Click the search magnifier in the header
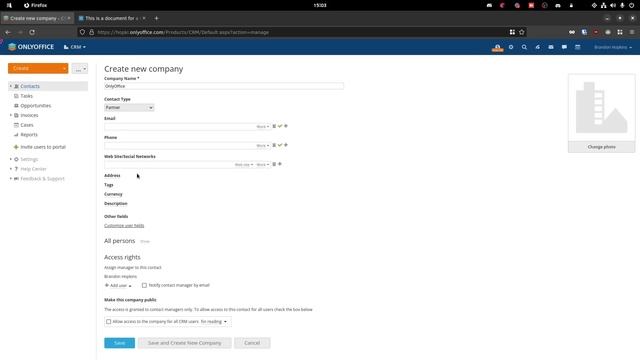This screenshot has width=640, height=360. click(x=524, y=47)
